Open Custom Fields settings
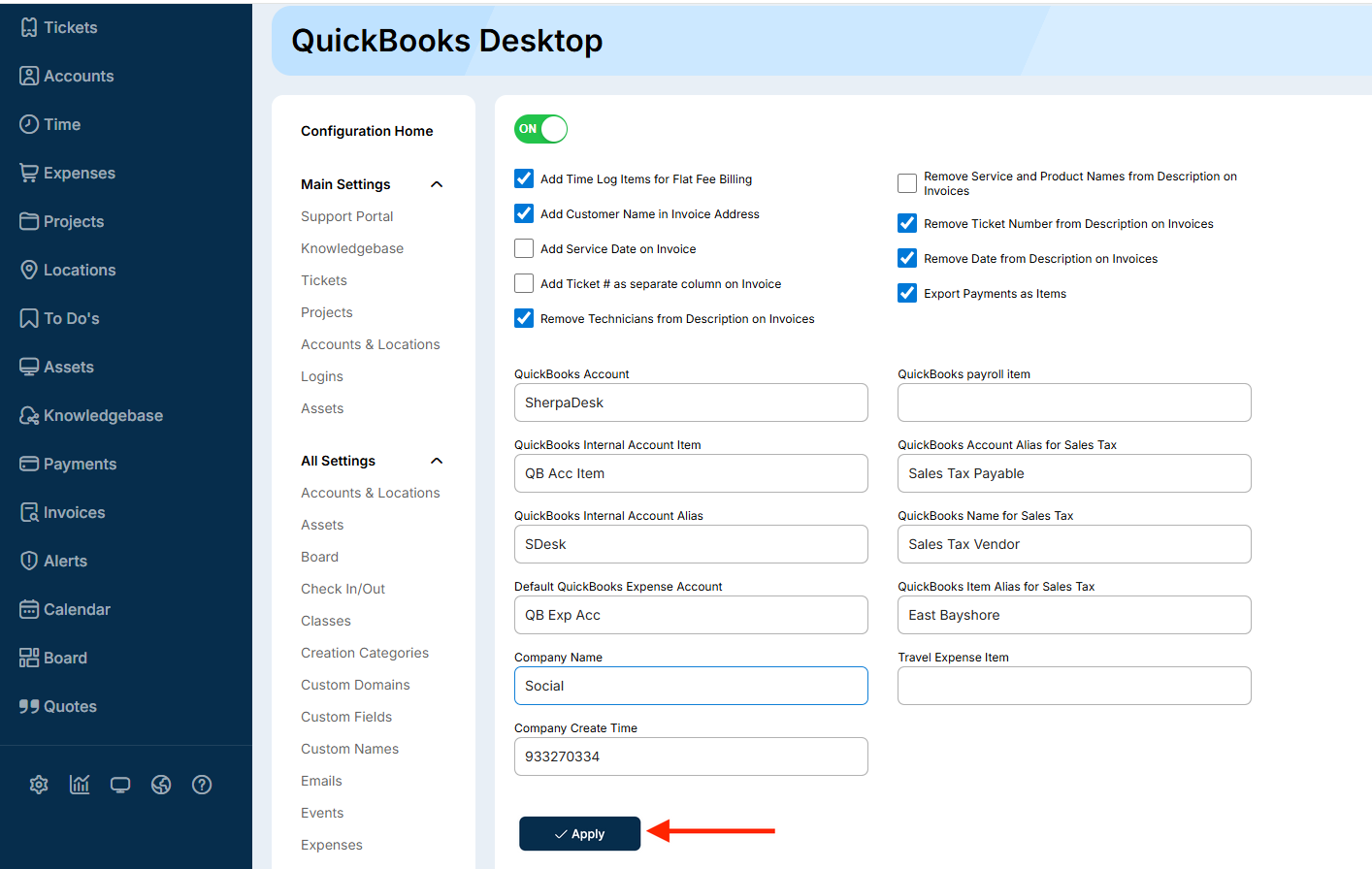 tap(346, 717)
